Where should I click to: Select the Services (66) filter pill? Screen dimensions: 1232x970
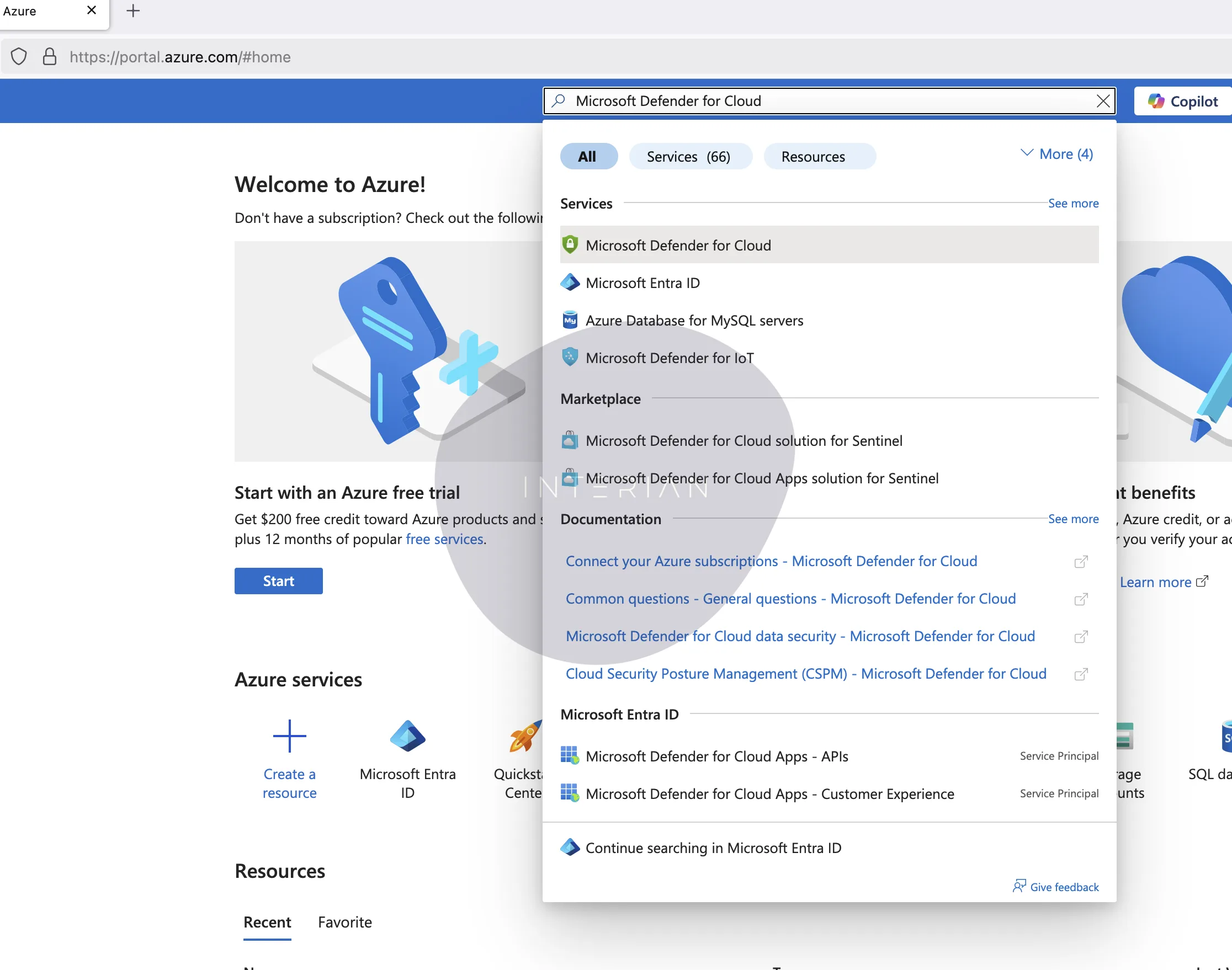point(690,156)
